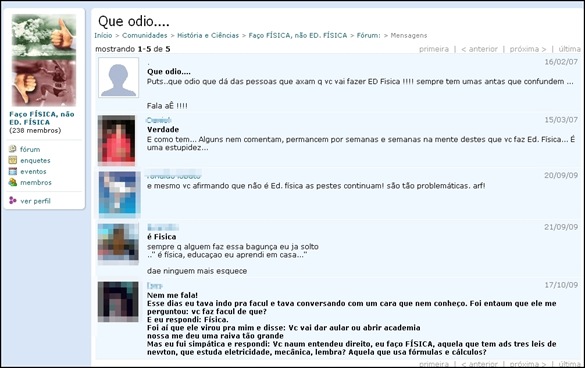This screenshot has height=368, width=585.
Task: Click top última pagination link
Action: (x=569, y=49)
